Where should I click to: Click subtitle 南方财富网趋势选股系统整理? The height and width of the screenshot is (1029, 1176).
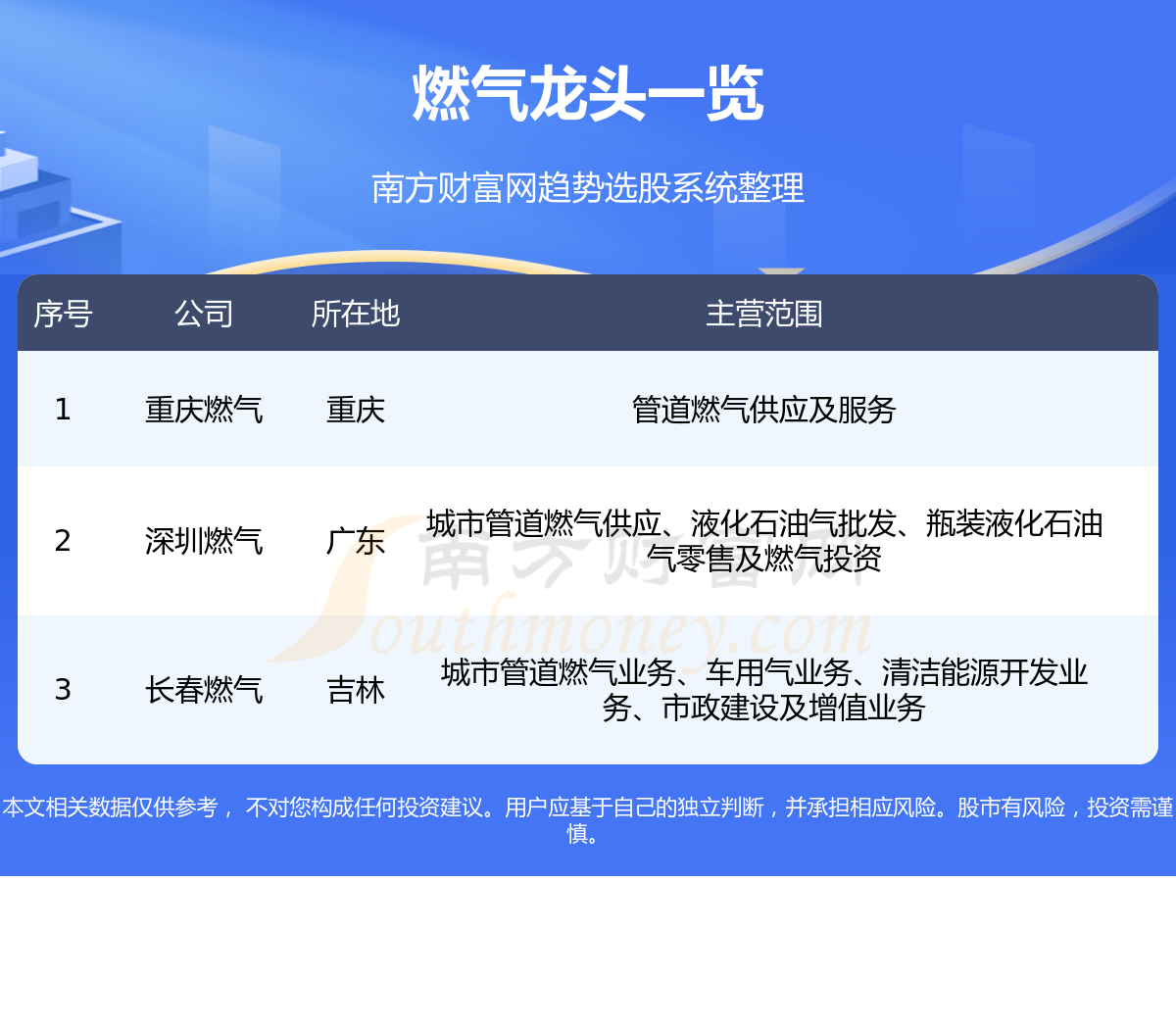(x=588, y=188)
